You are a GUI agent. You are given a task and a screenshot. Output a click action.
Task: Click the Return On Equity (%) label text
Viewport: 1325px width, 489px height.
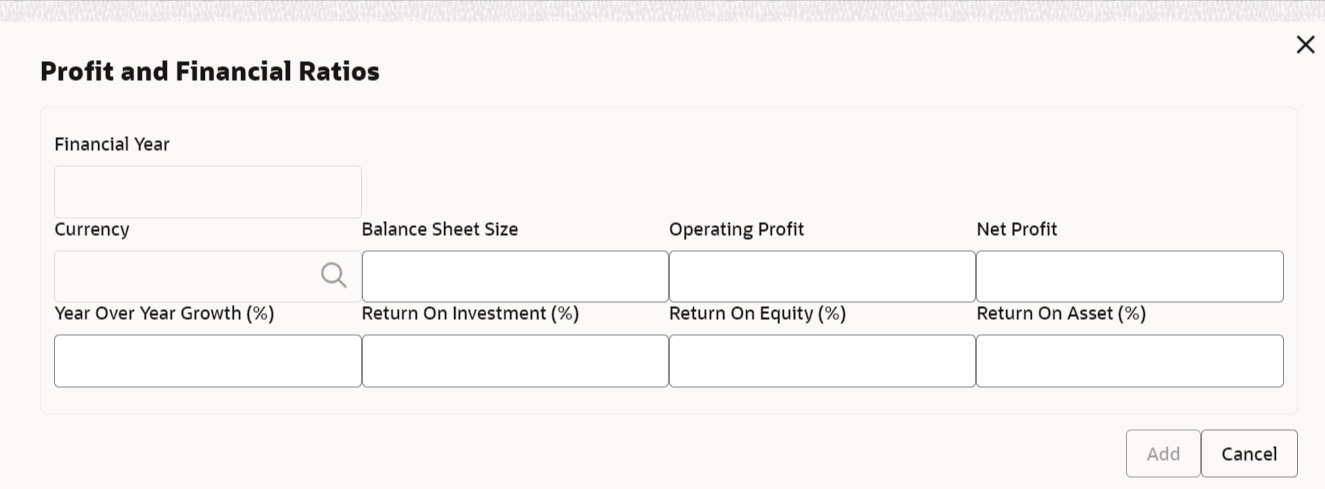[x=757, y=313]
